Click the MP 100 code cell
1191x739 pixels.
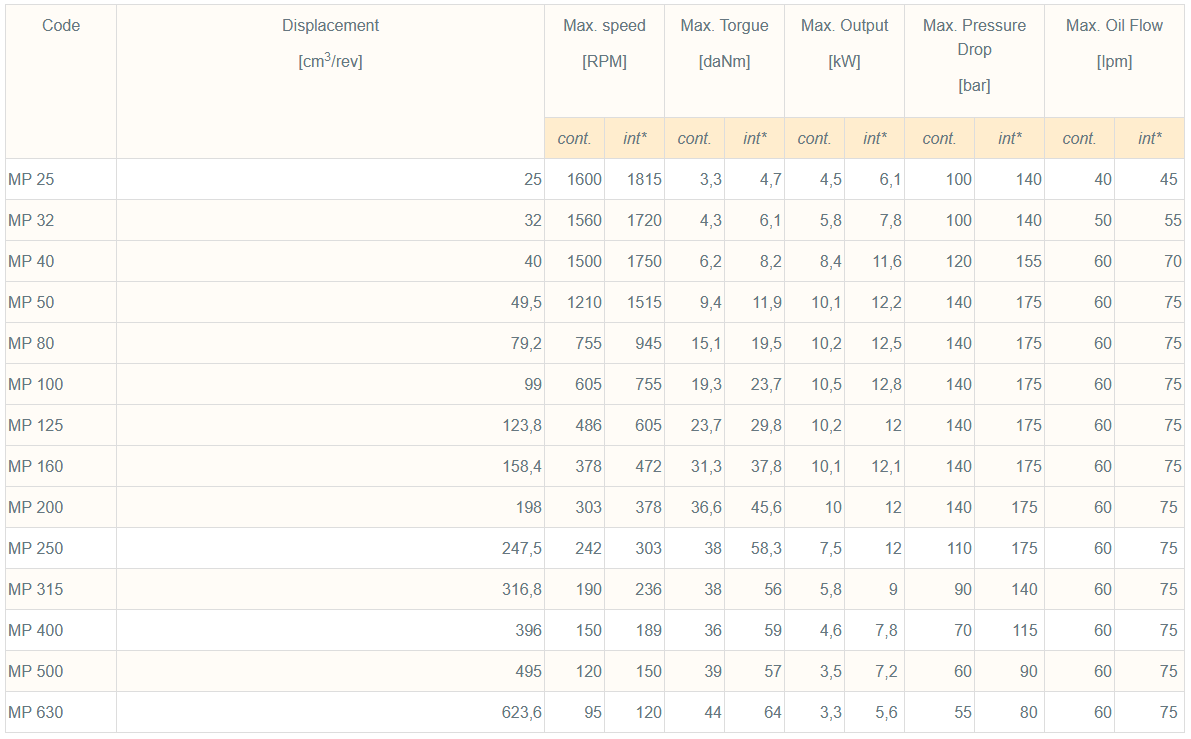[36, 385]
